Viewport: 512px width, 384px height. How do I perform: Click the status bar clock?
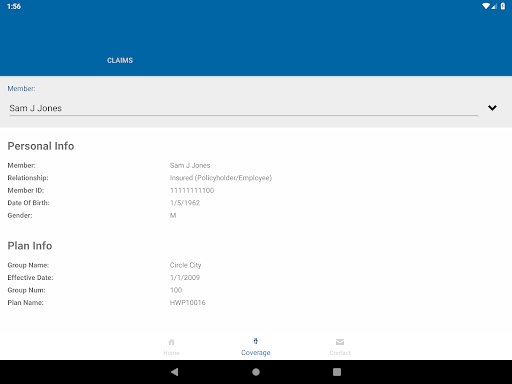click(x=14, y=6)
